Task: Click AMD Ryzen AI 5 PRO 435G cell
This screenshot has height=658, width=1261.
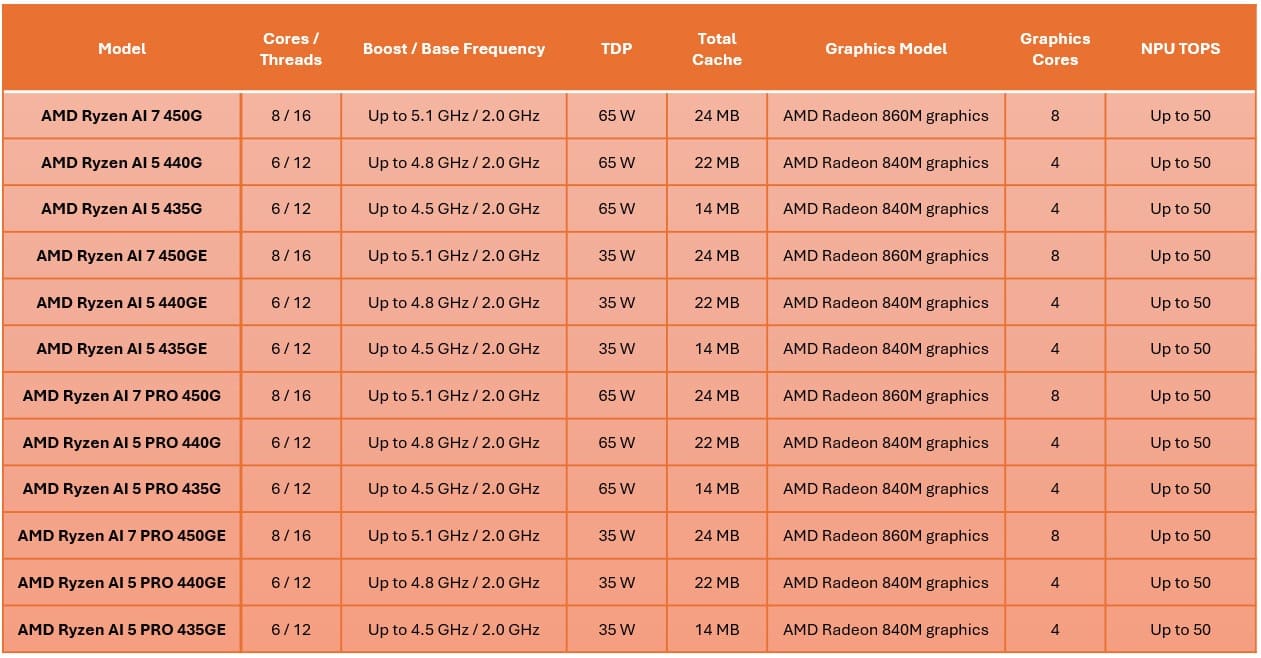Action: point(122,489)
